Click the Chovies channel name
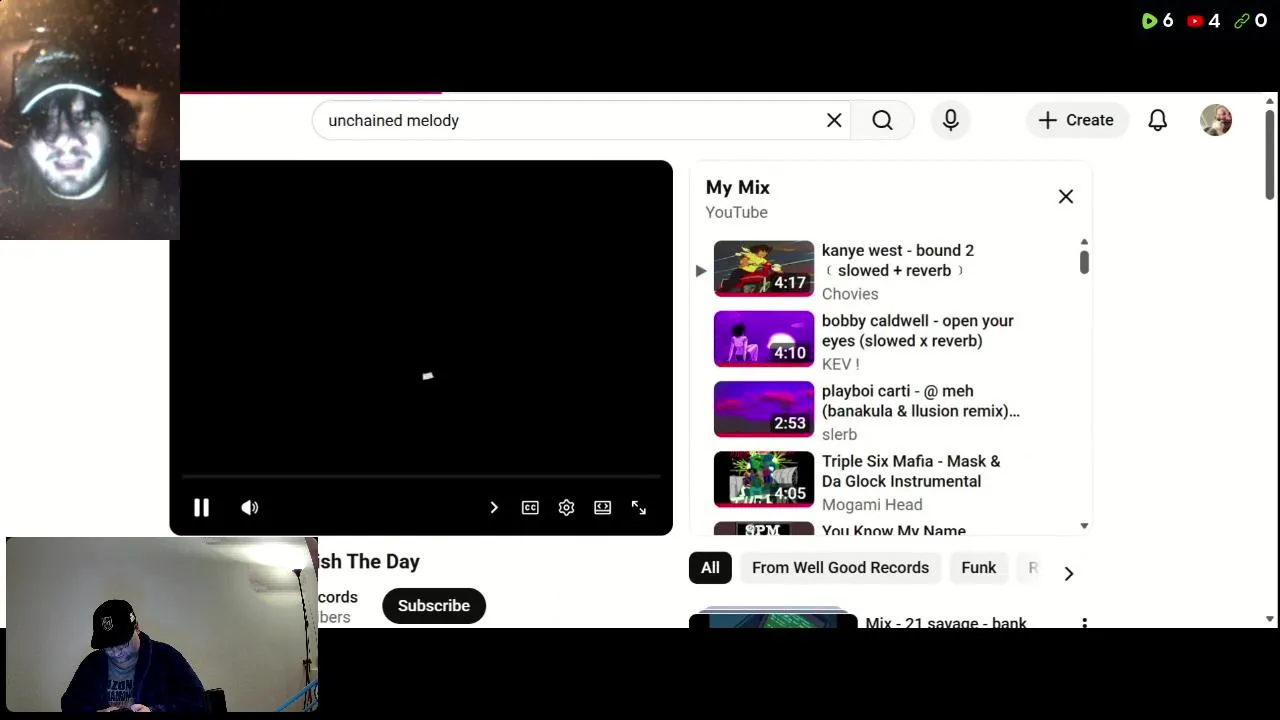 click(x=850, y=294)
